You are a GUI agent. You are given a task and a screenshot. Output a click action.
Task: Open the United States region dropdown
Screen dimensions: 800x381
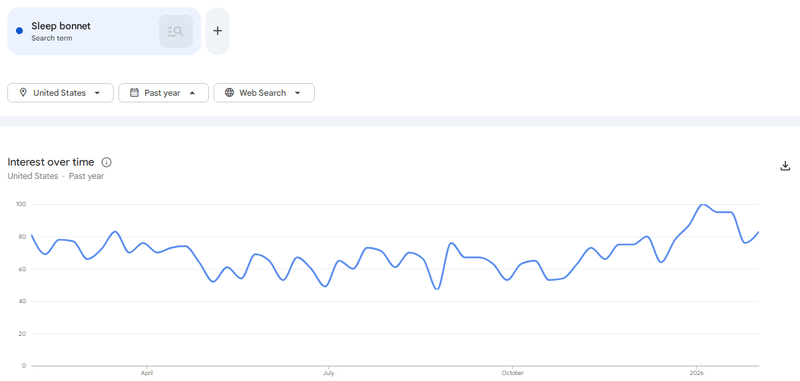pyautogui.click(x=60, y=93)
